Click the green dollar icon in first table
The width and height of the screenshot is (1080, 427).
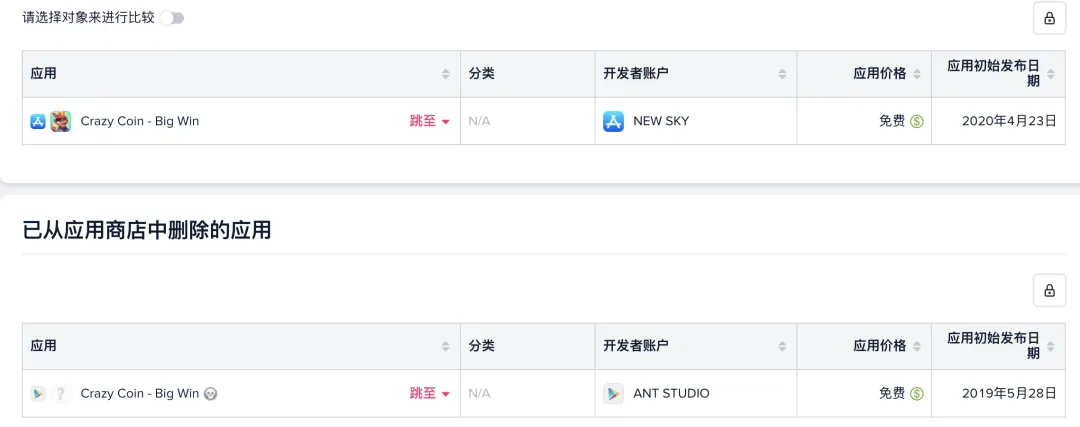(x=917, y=121)
